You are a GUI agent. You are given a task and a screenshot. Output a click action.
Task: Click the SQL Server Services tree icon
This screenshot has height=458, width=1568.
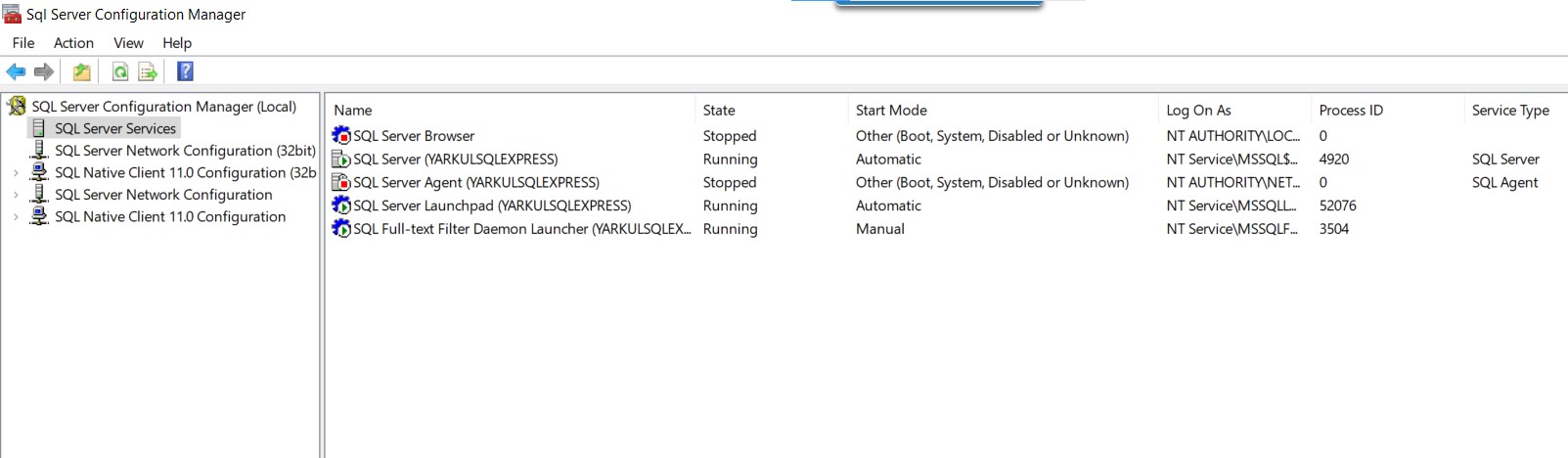pyautogui.click(x=39, y=128)
